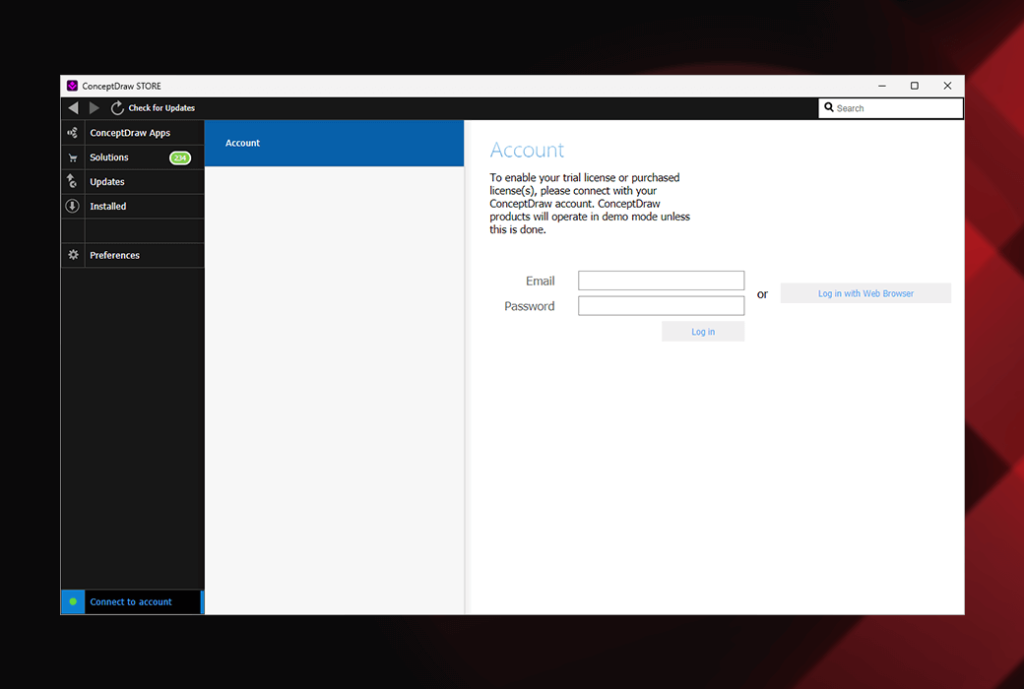The height and width of the screenshot is (689, 1024).
Task: Click the Check for Updates label
Action: tap(161, 108)
